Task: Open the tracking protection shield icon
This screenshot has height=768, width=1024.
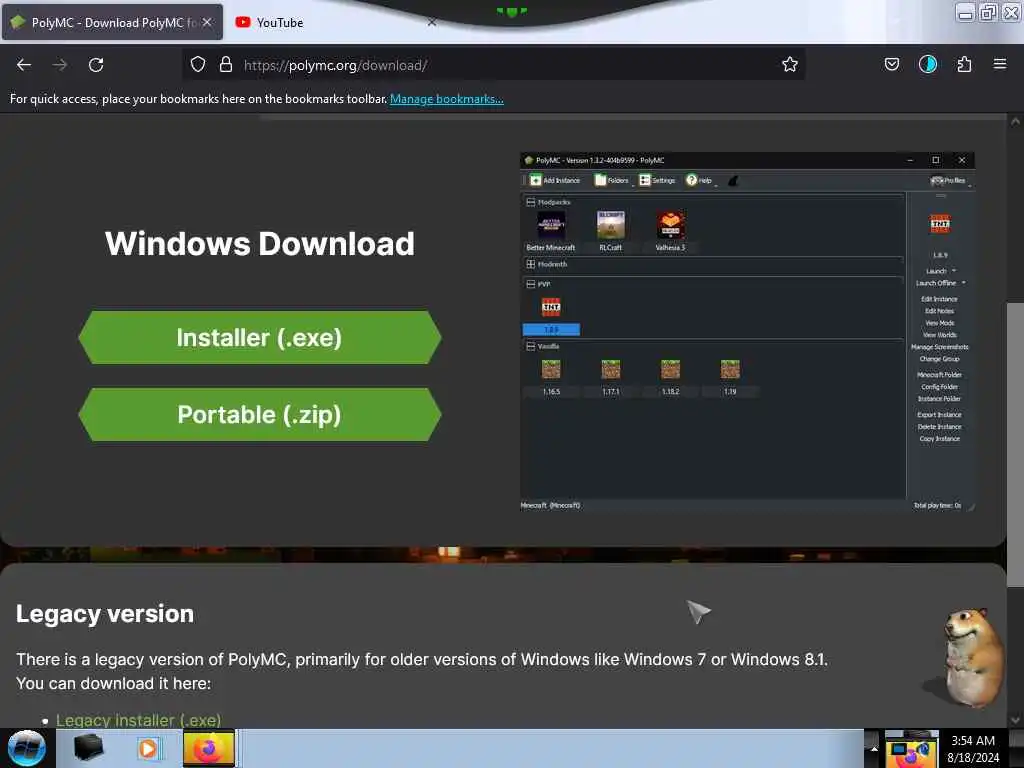Action: [198, 65]
